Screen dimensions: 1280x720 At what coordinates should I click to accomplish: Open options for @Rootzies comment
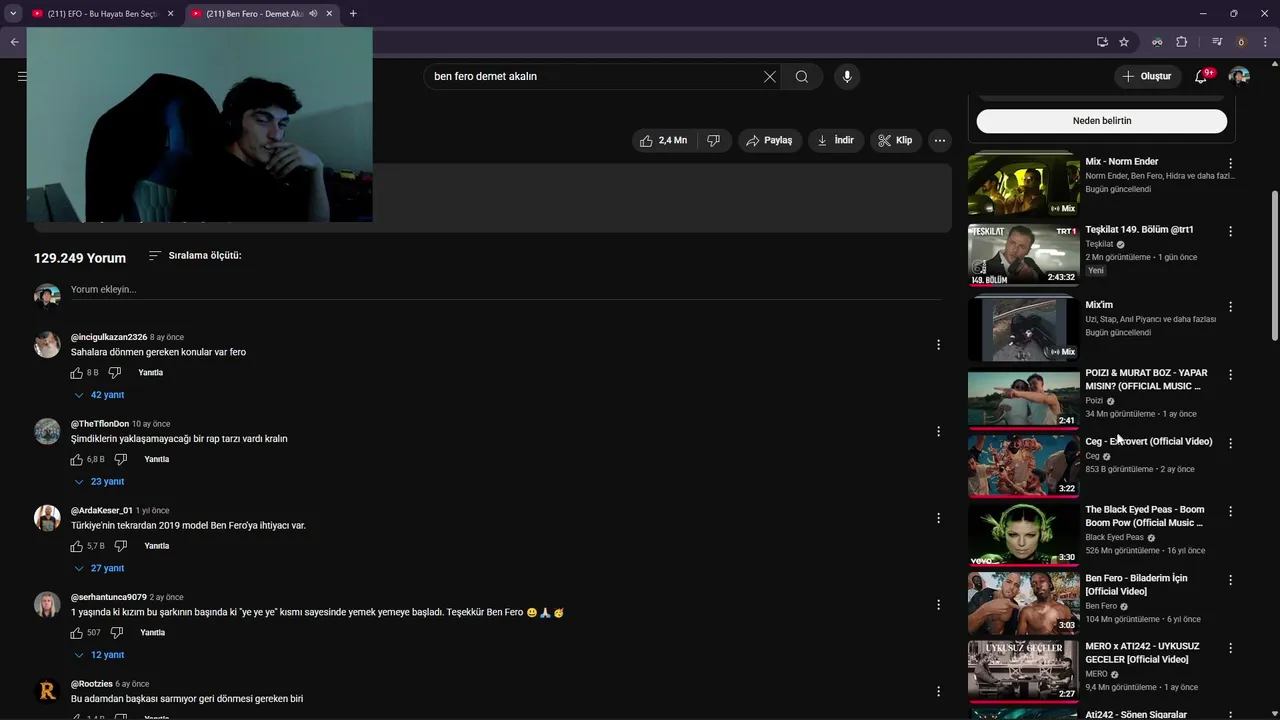938,691
